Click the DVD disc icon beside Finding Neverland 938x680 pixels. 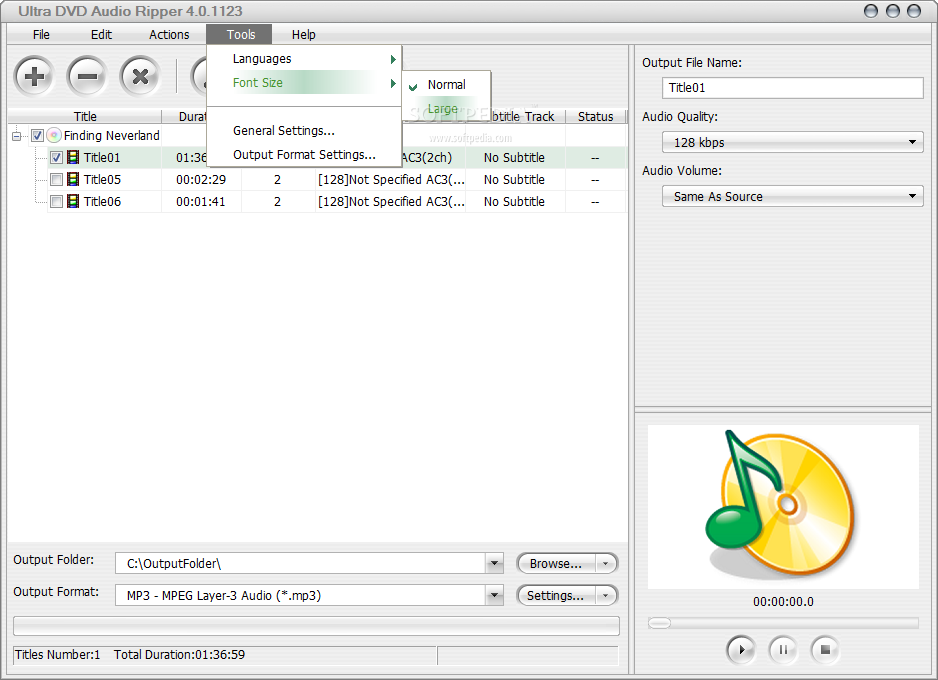point(54,136)
